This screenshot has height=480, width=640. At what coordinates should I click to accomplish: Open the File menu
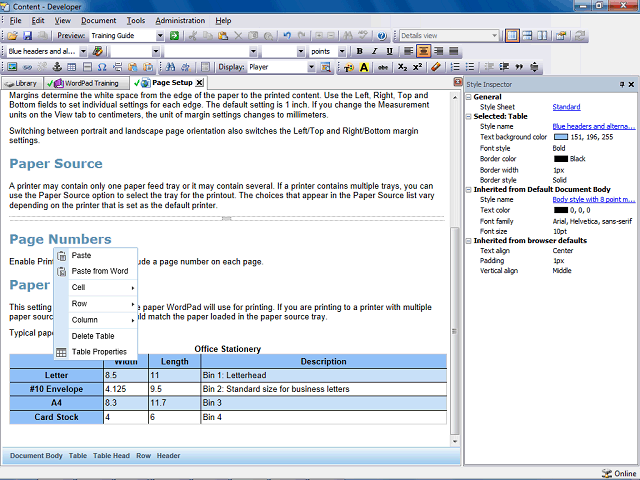pyautogui.click(x=16, y=20)
